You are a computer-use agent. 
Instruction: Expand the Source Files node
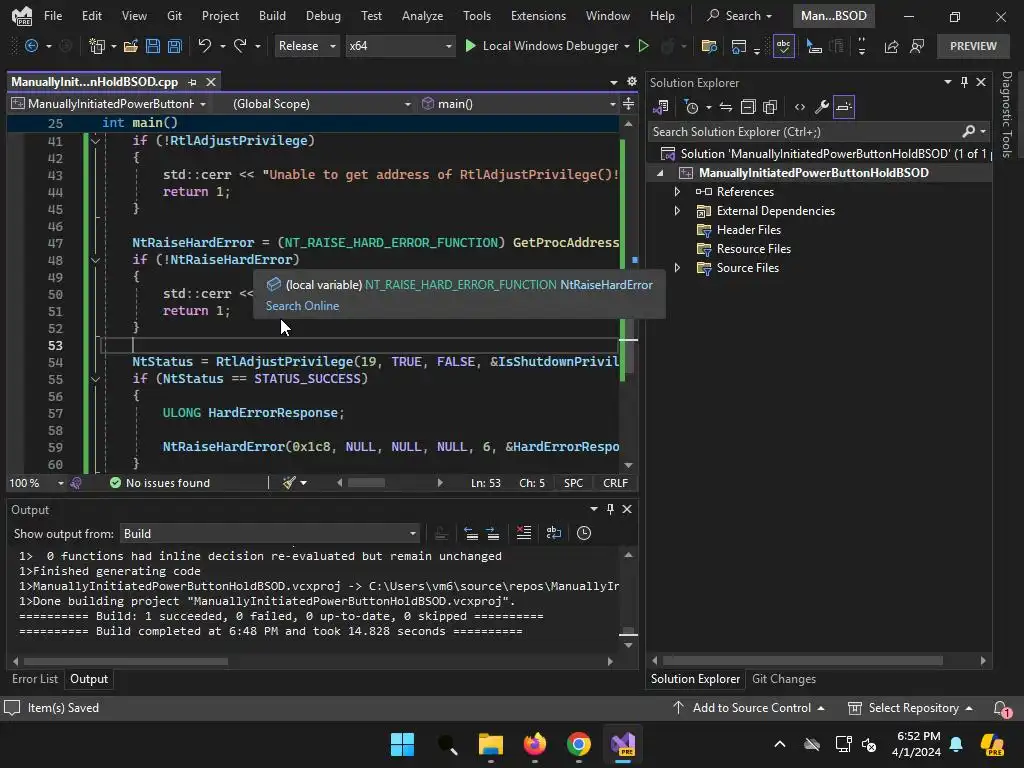(677, 268)
